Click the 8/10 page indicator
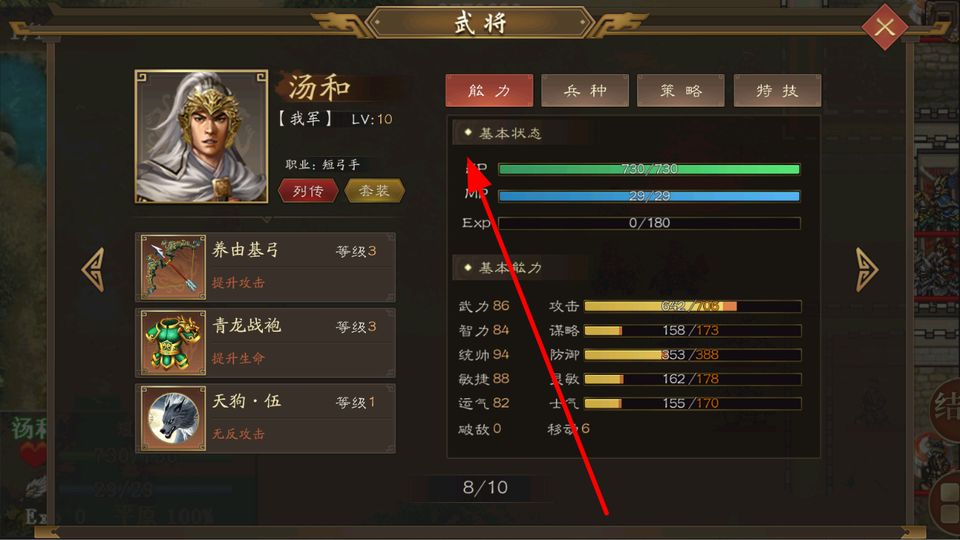Image resolution: width=960 pixels, height=540 pixels. tap(485, 487)
